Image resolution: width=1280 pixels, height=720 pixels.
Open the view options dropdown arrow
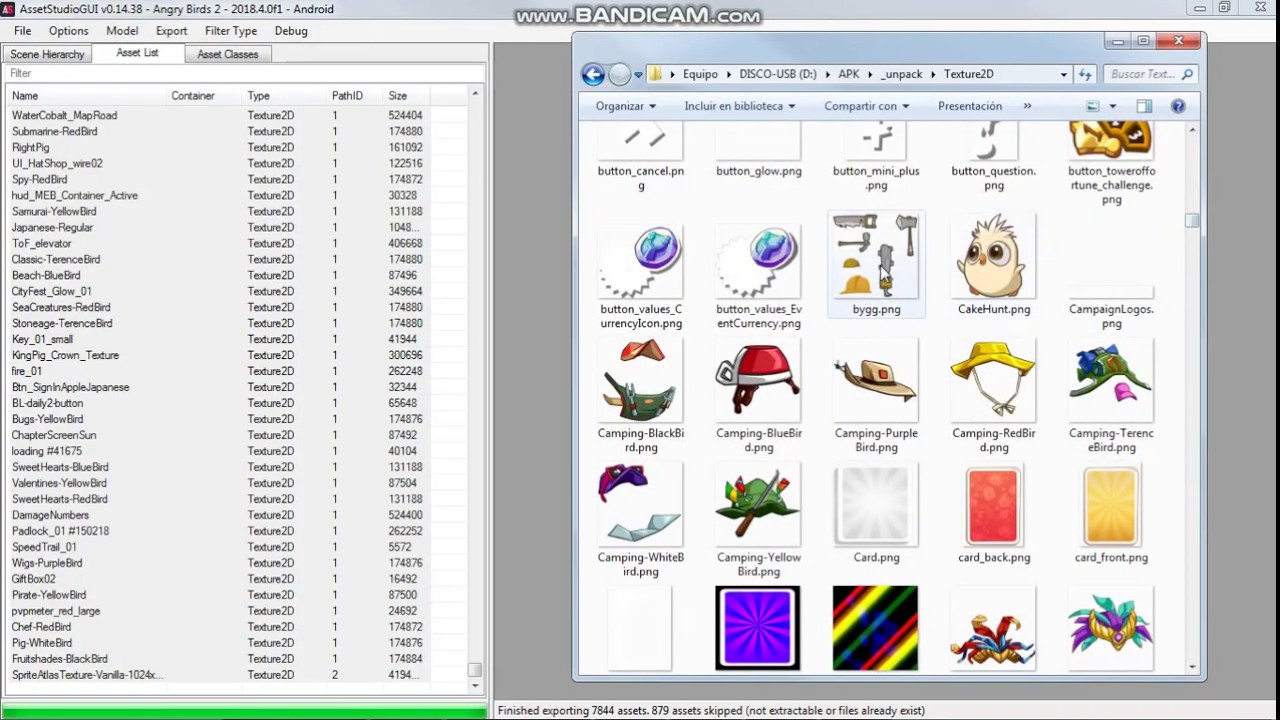(1112, 106)
